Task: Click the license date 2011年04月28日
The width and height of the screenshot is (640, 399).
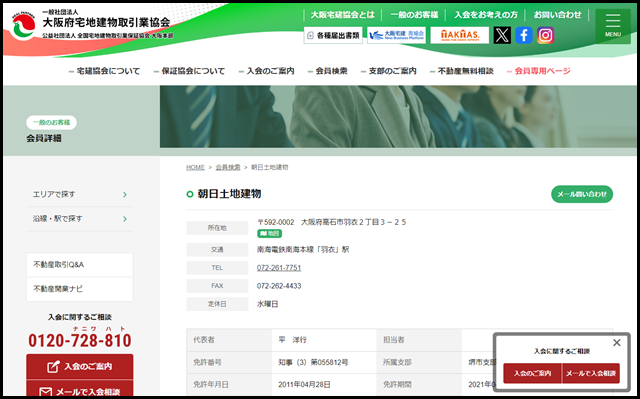Action: click(x=304, y=384)
